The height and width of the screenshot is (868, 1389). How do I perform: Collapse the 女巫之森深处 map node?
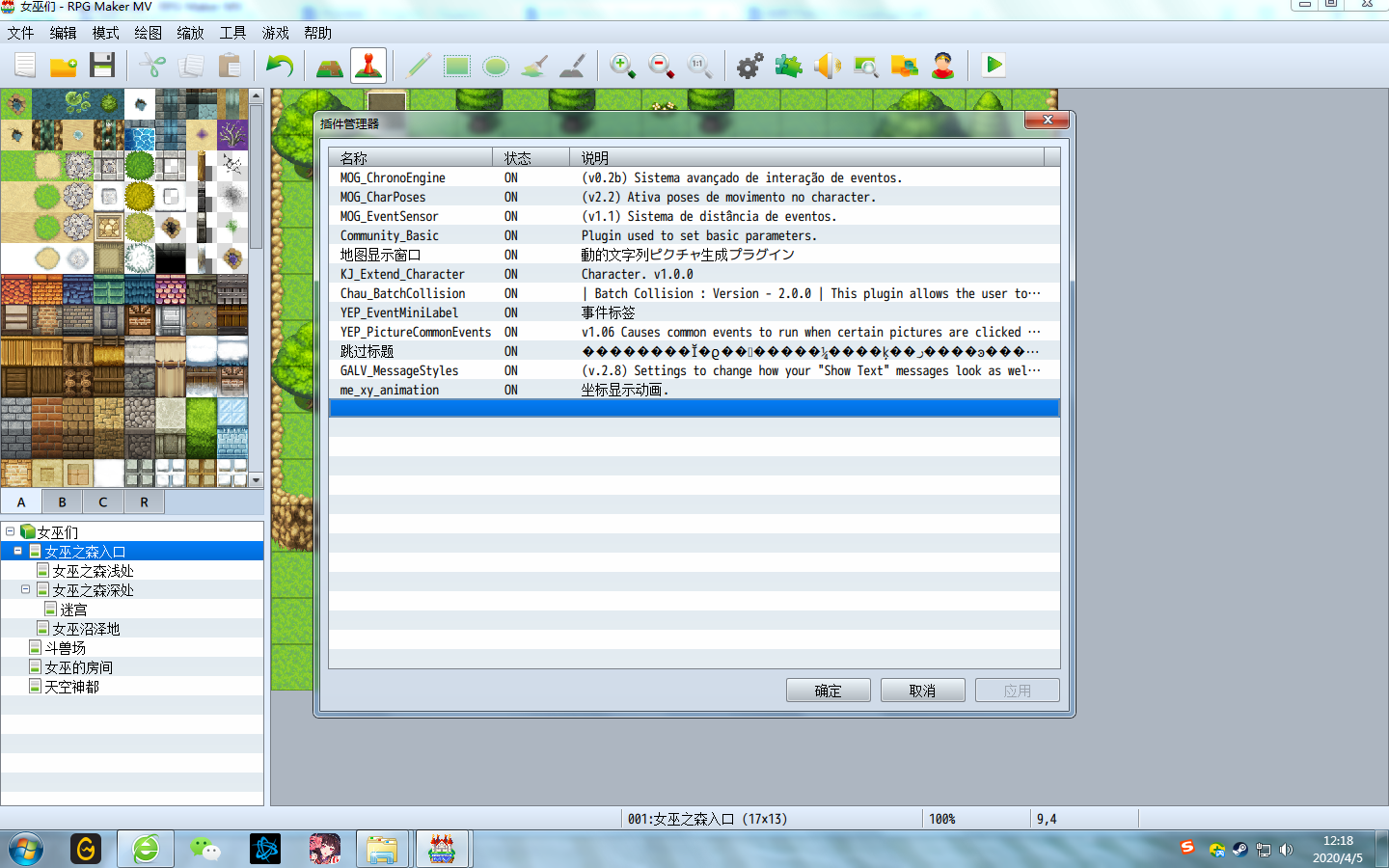click(x=25, y=589)
